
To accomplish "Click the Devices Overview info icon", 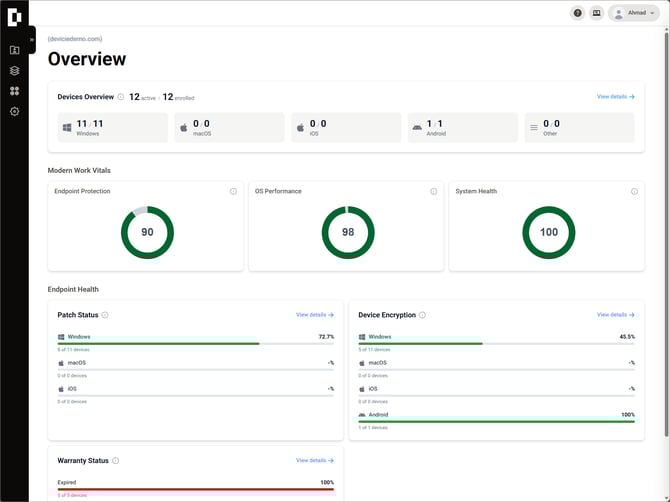I will (x=121, y=97).
